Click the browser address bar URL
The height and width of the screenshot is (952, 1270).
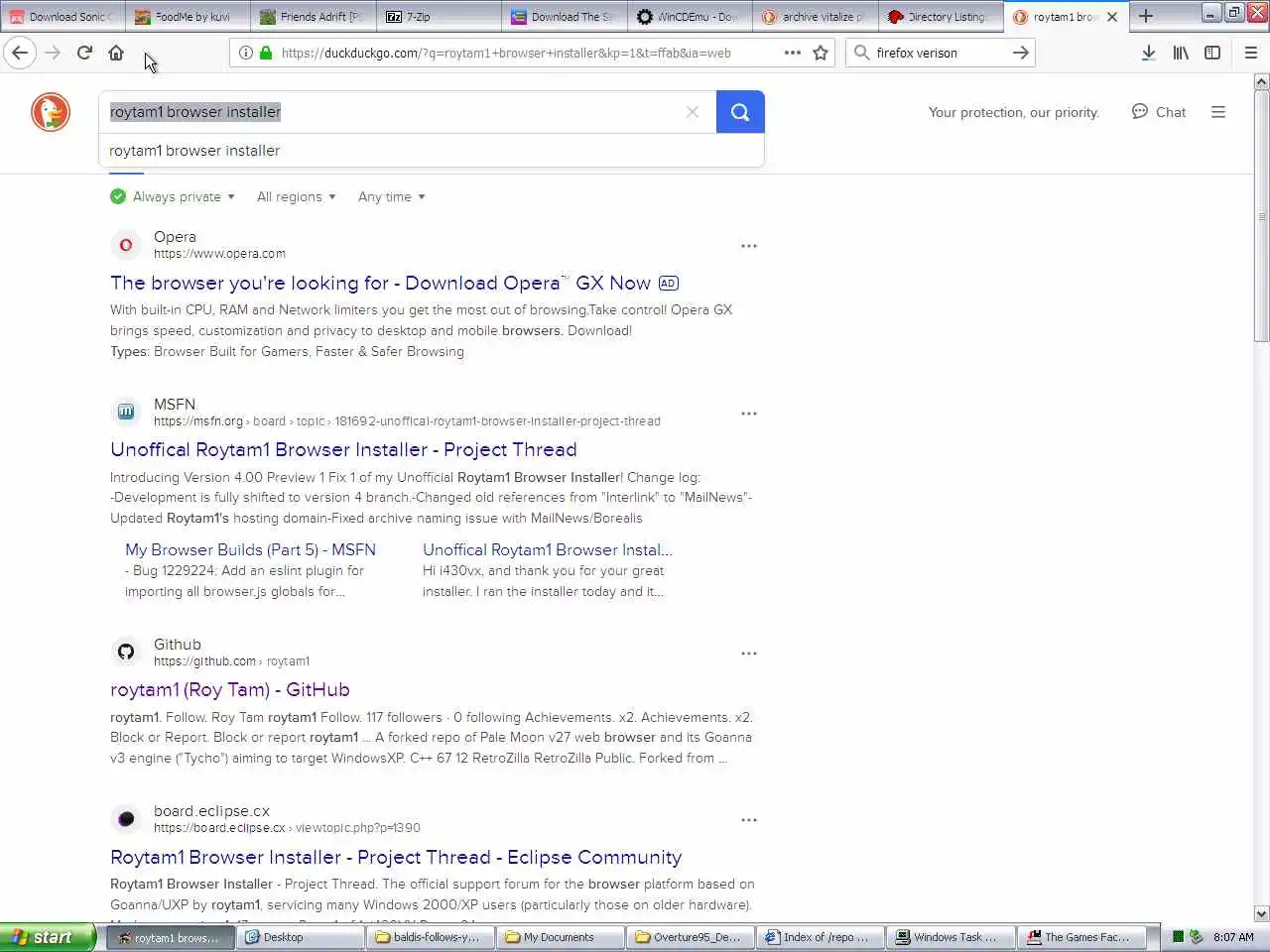506,53
